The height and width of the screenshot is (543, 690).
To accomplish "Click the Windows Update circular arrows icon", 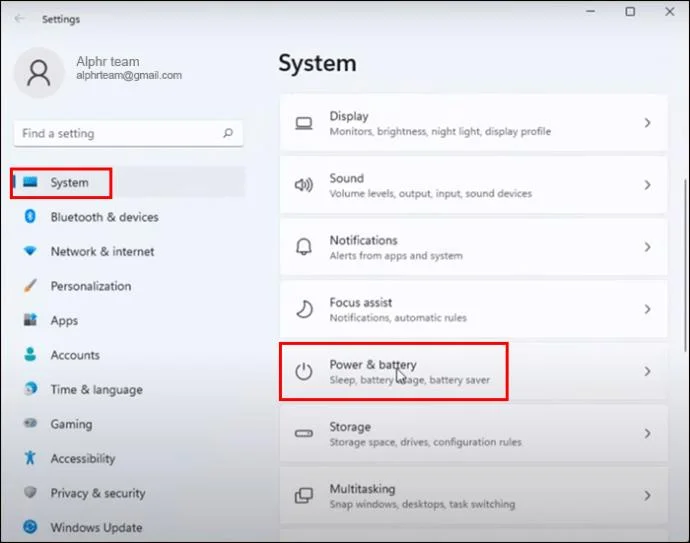I will pos(30,526).
